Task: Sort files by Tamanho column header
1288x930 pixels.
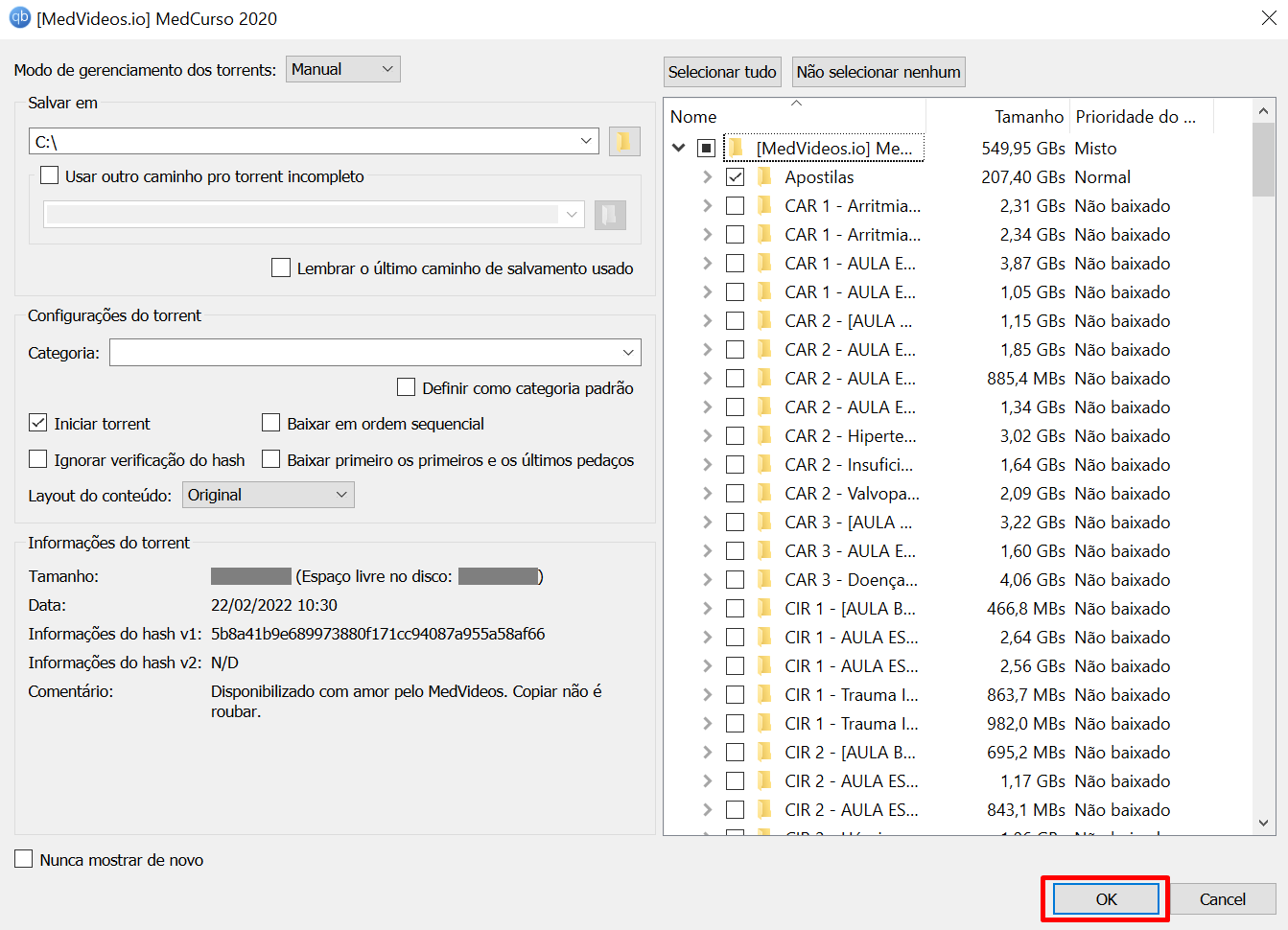Action: (1028, 117)
